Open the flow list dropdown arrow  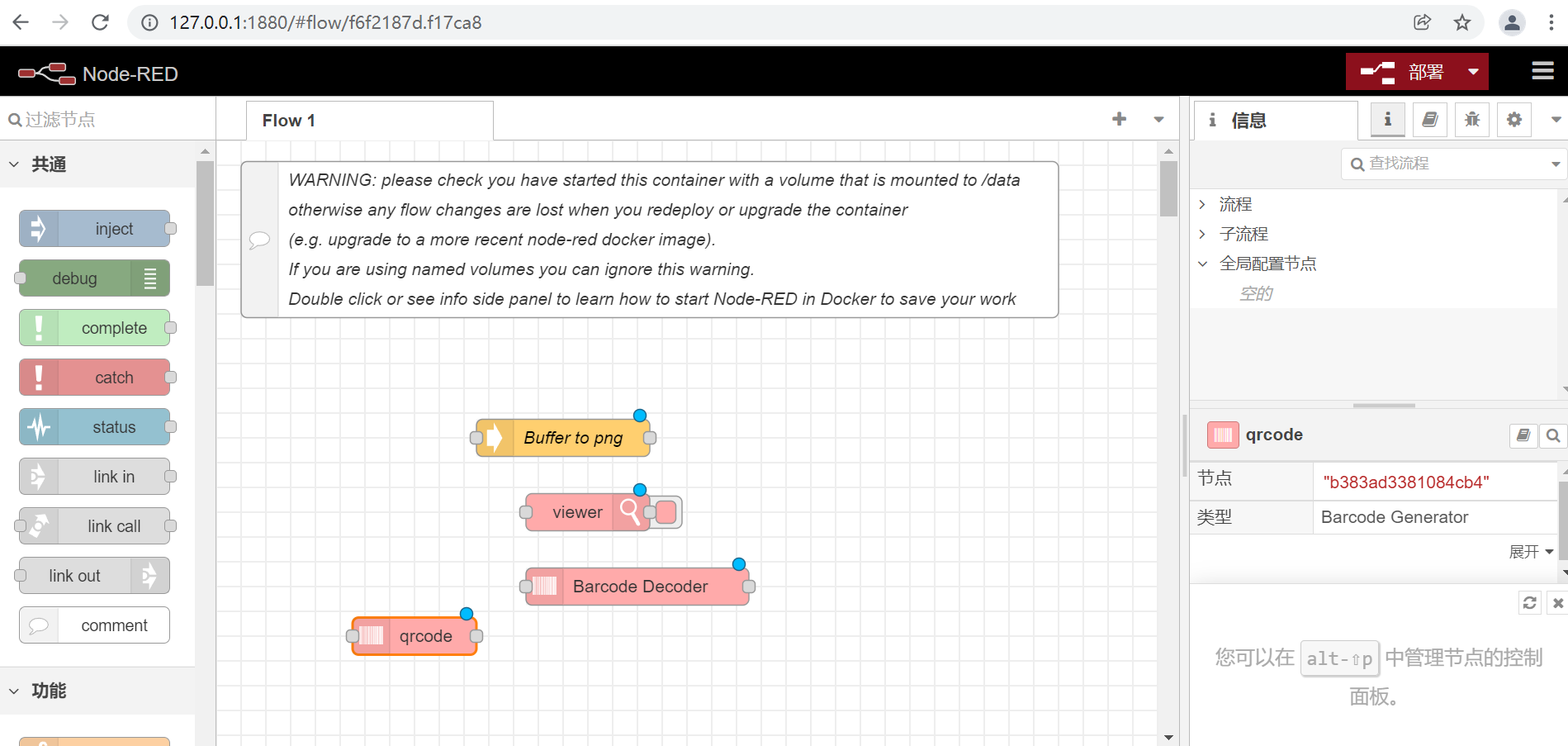[1158, 120]
